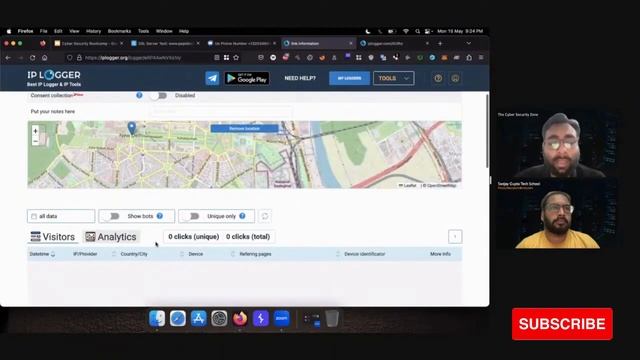The width and height of the screenshot is (640, 360).
Task: Click the Remove location button
Action: 244,129
